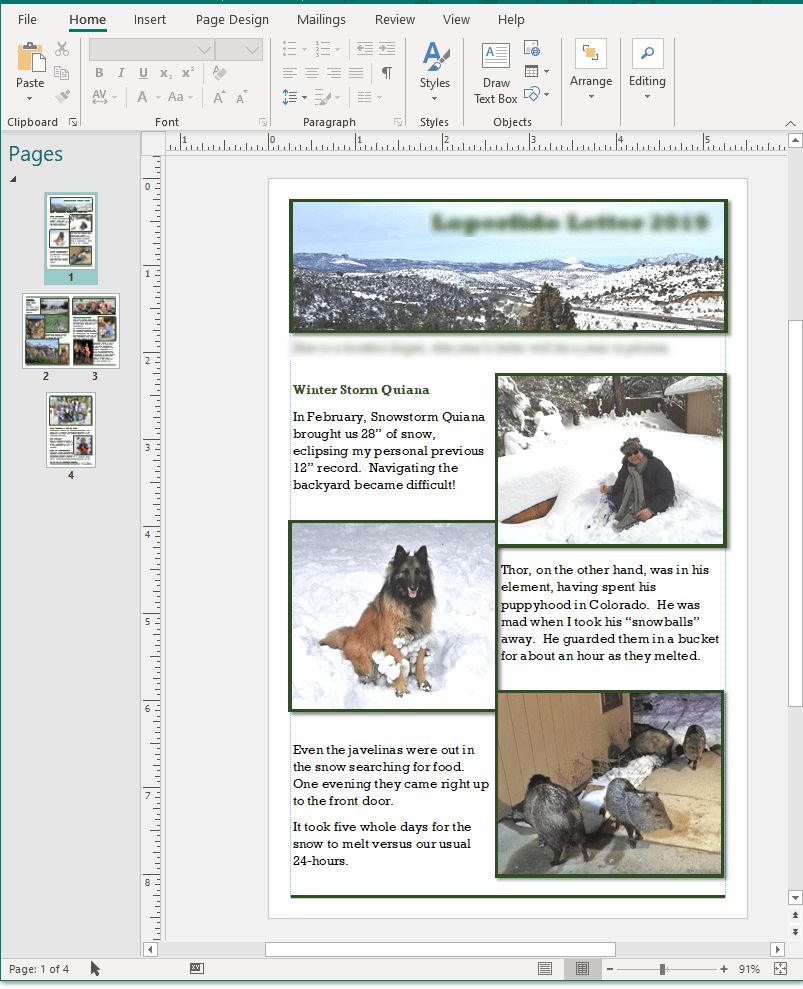Switch to two-page spread view

pyautogui.click(x=581, y=969)
